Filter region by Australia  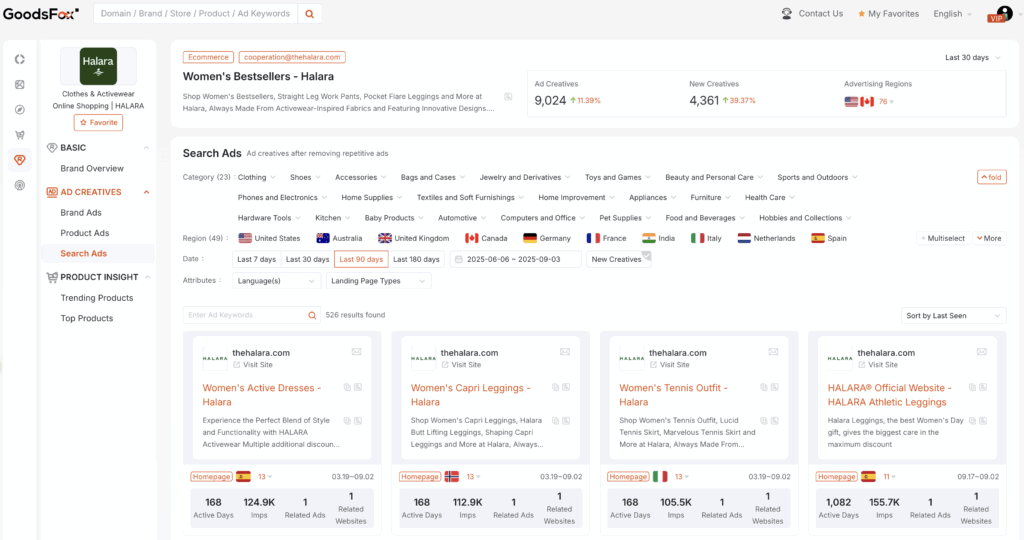coord(339,238)
